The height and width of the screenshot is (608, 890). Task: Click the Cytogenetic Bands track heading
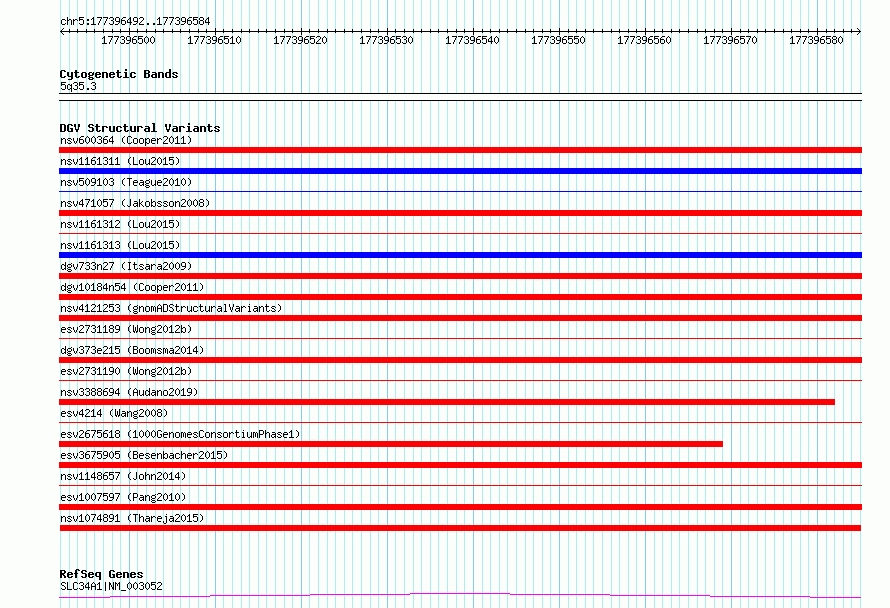click(x=119, y=74)
